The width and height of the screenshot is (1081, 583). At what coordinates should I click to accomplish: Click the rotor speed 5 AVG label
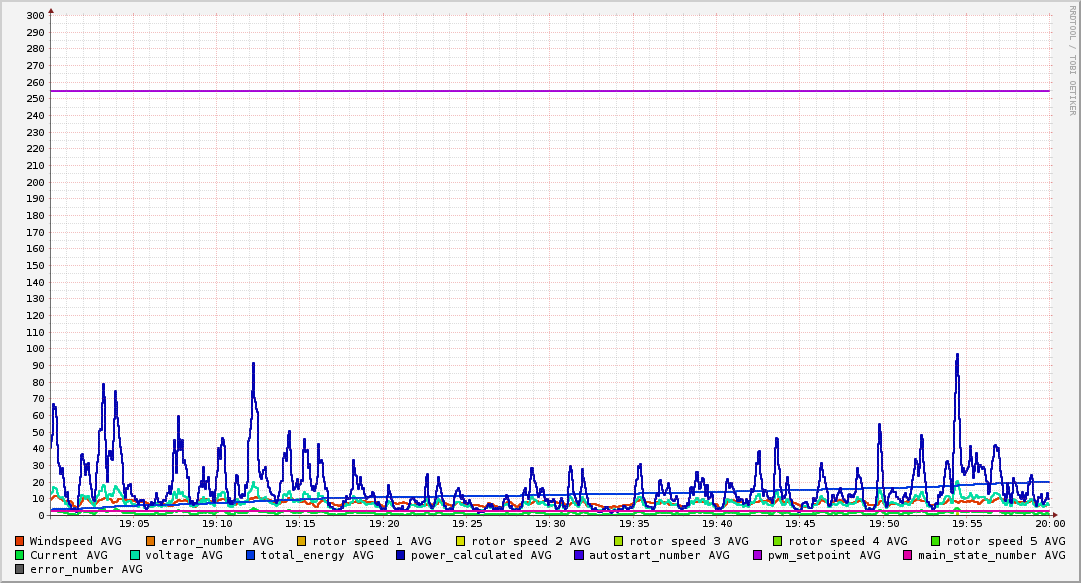(x=1005, y=541)
